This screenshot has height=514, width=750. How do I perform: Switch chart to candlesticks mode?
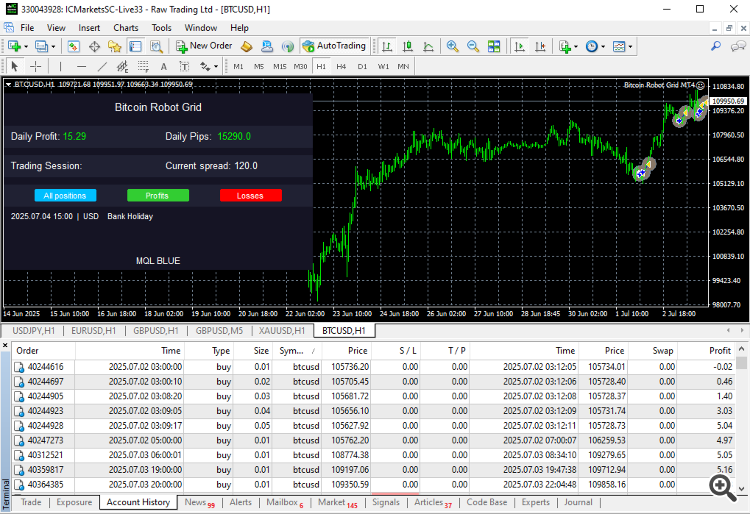coord(407,46)
